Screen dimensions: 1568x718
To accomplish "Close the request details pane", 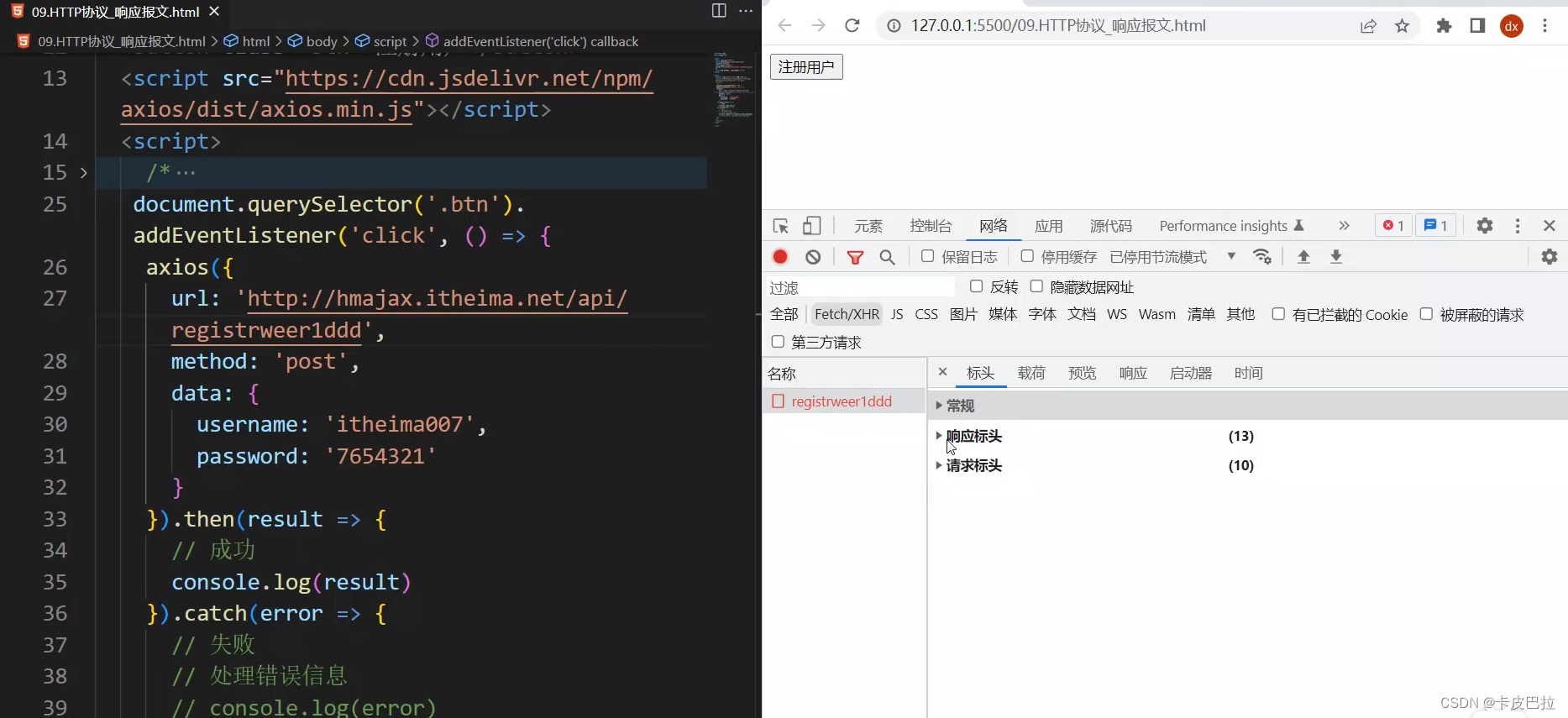I will [x=942, y=372].
